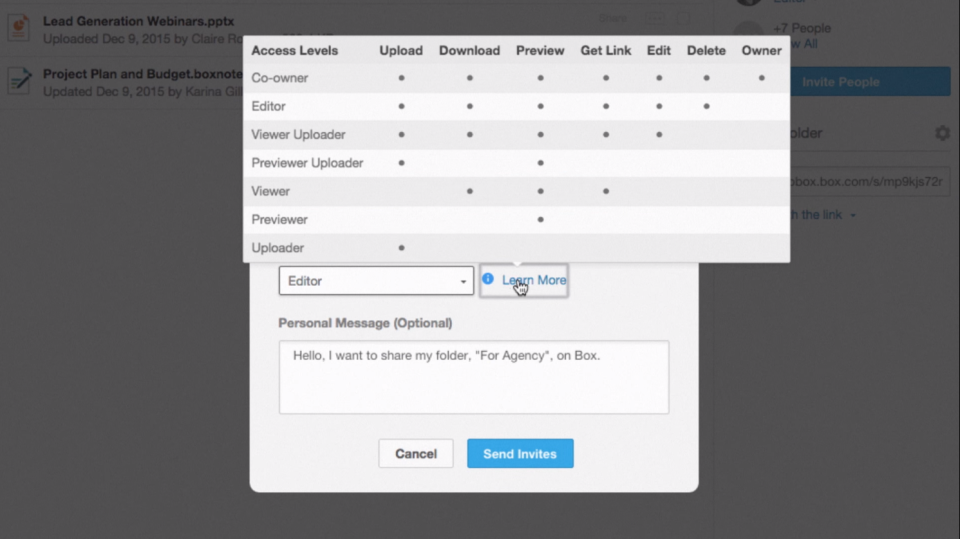960x539 pixels.
Task: Click the Learn More link
Action: (534, 280)
